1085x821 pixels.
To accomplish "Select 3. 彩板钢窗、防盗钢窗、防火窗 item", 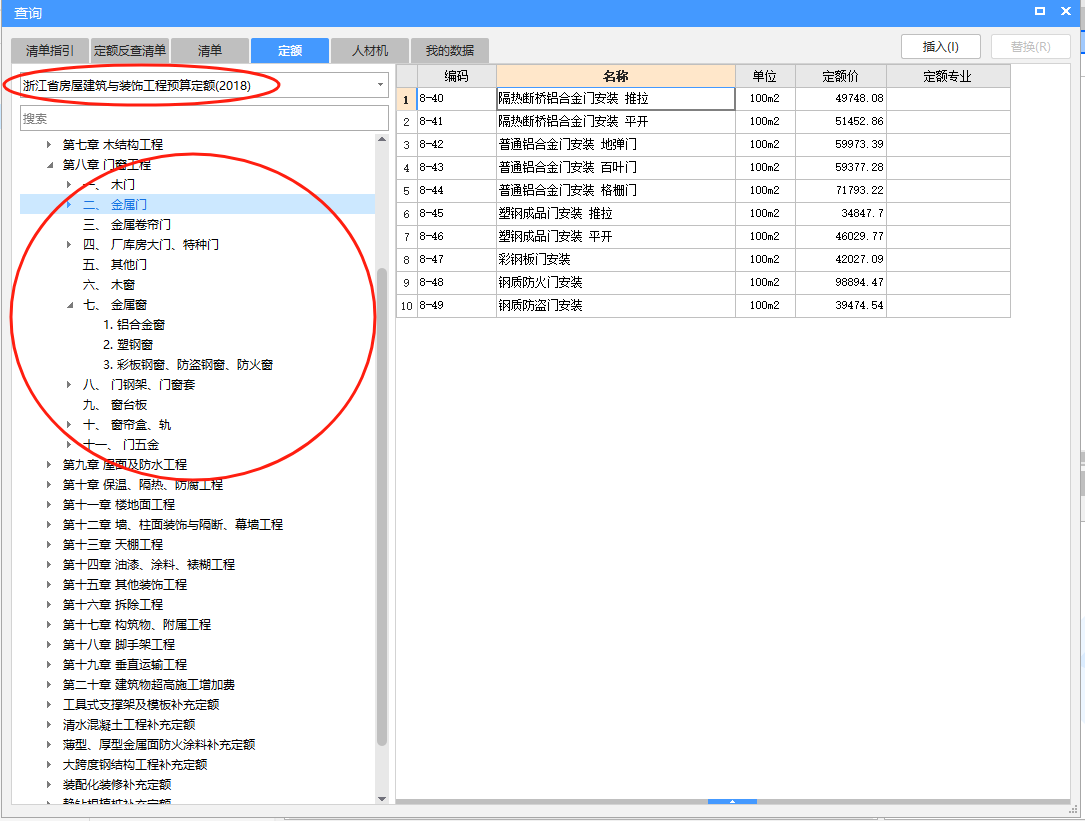I will tap(188, 365).
